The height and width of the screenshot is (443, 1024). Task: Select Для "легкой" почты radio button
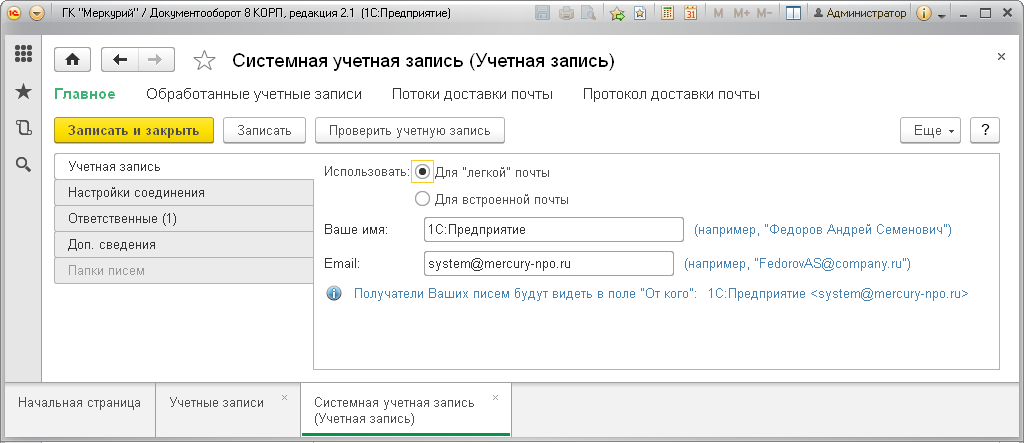[x=423, y=172]
